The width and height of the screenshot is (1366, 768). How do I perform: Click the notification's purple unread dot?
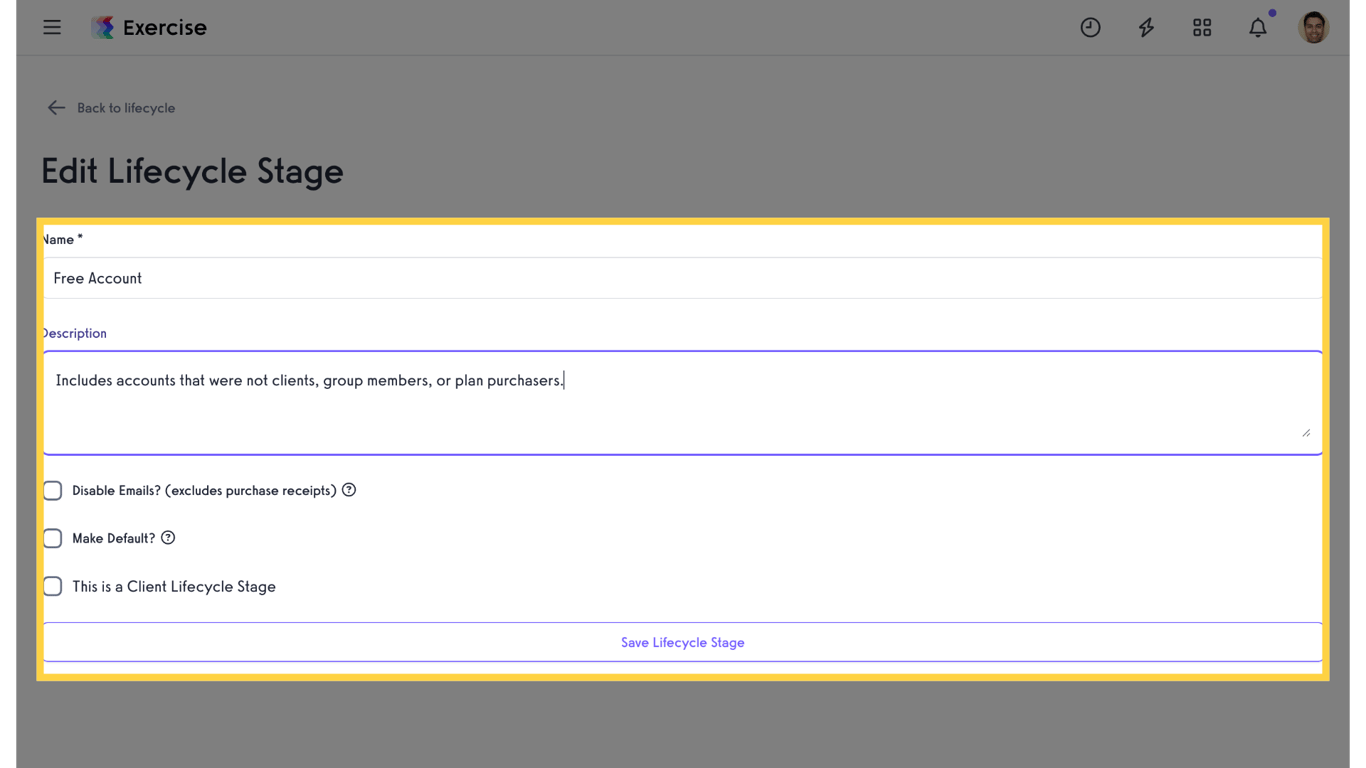(x=1272, y=13)
